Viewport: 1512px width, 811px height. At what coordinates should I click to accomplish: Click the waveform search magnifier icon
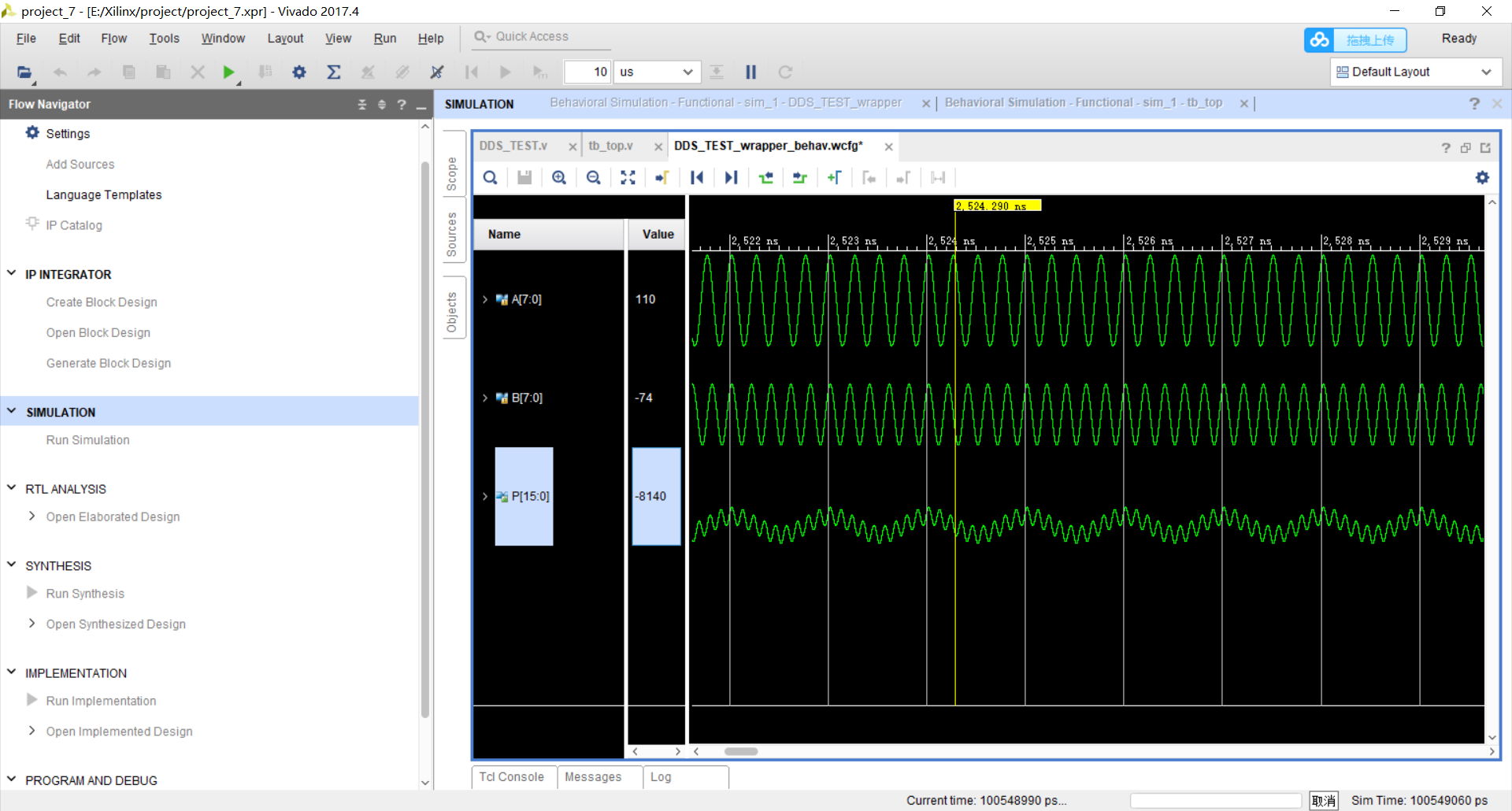click(x=490, y=178)
